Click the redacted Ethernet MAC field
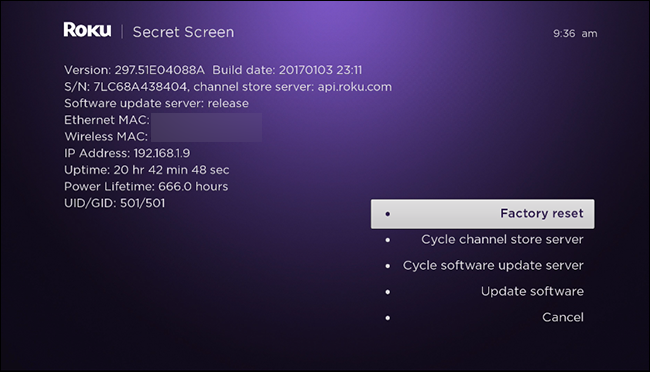The image size is (650, 372). (x=206, y=120)
